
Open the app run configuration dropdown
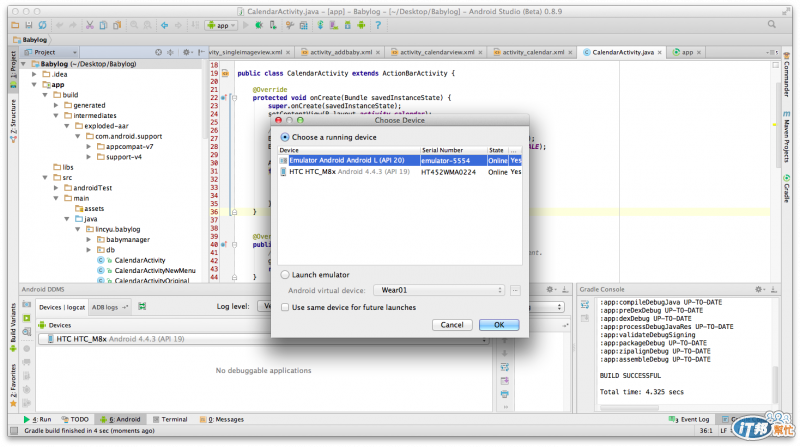click(221, 25)
